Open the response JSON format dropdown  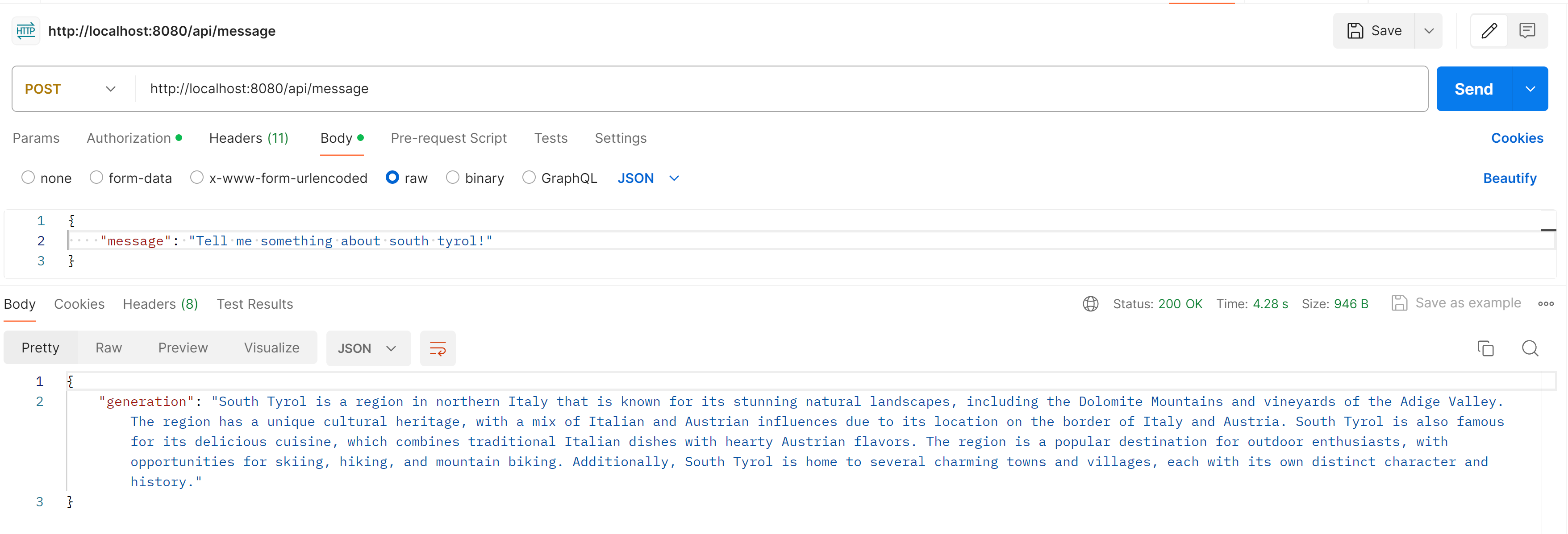click(x=367, y=348)
